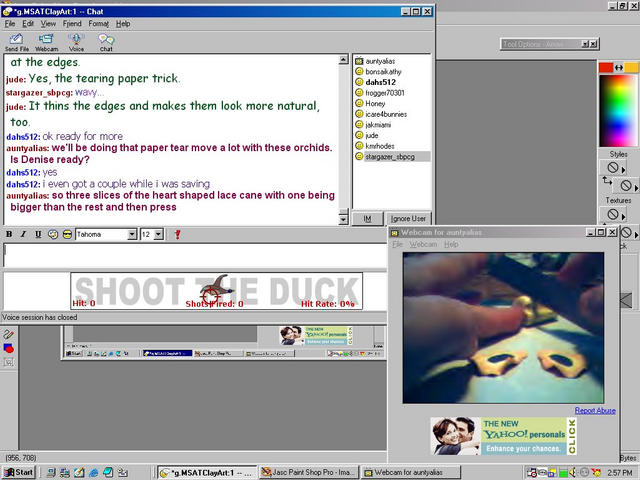This screenshot has width=640, height=480.
Task: Select user bonsaikathy in the list
Action: [383, 72]
